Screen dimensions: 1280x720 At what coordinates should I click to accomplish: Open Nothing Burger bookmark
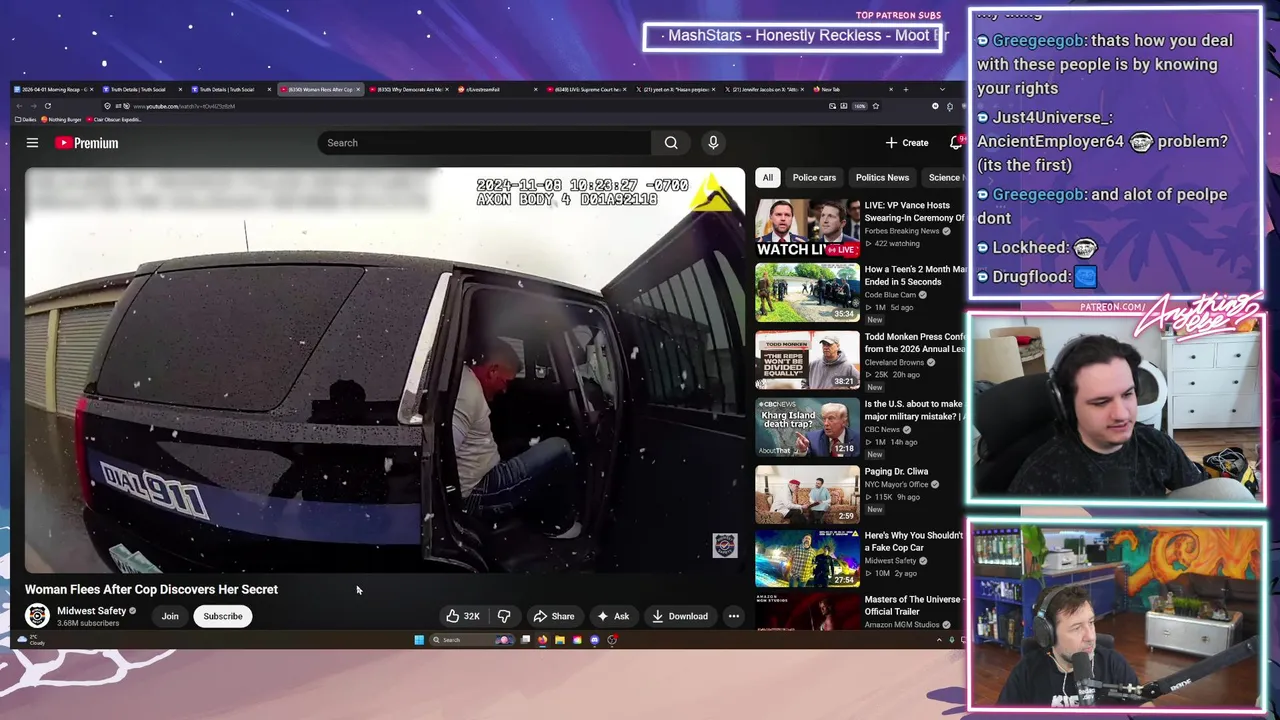(x=61, y=120)
